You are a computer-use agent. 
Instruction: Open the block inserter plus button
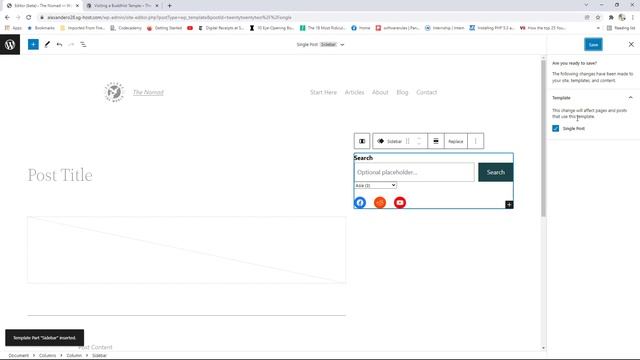click(33, 44)
